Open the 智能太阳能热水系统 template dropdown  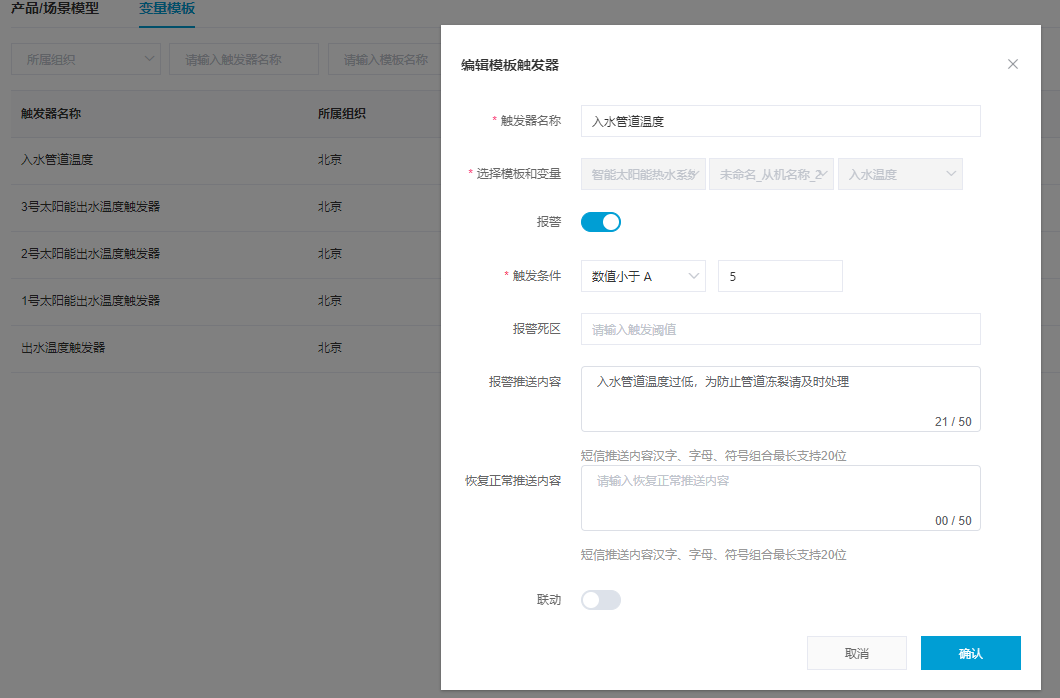(643, 174)
